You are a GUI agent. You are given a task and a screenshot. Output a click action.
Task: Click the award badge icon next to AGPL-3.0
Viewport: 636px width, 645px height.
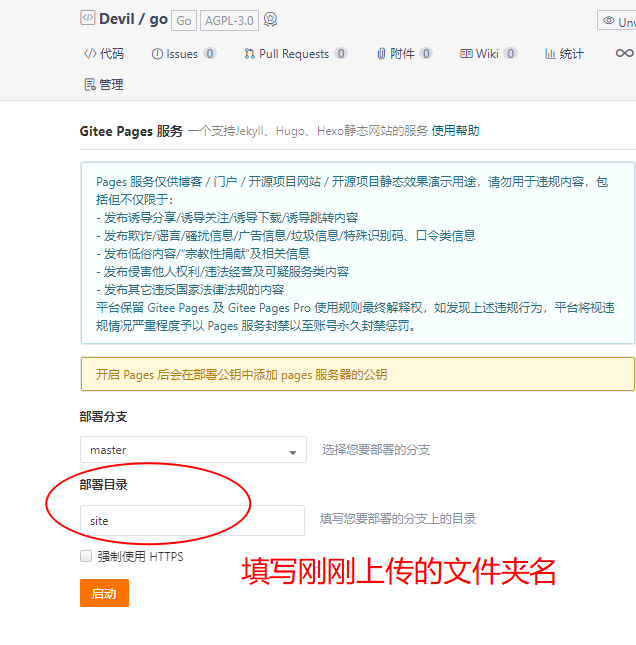[x=270, y=19]
